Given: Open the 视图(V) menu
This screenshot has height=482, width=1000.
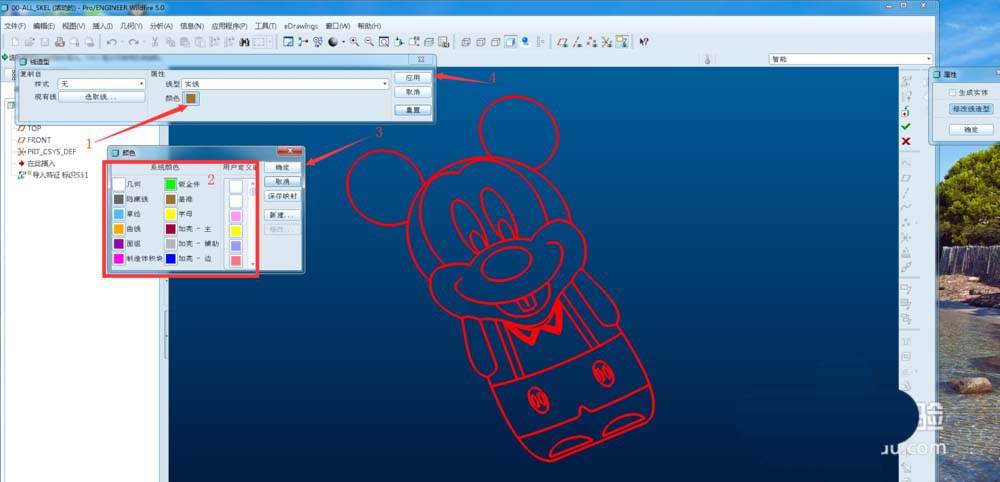Looking at the screenshot, I should coord(73,26).
